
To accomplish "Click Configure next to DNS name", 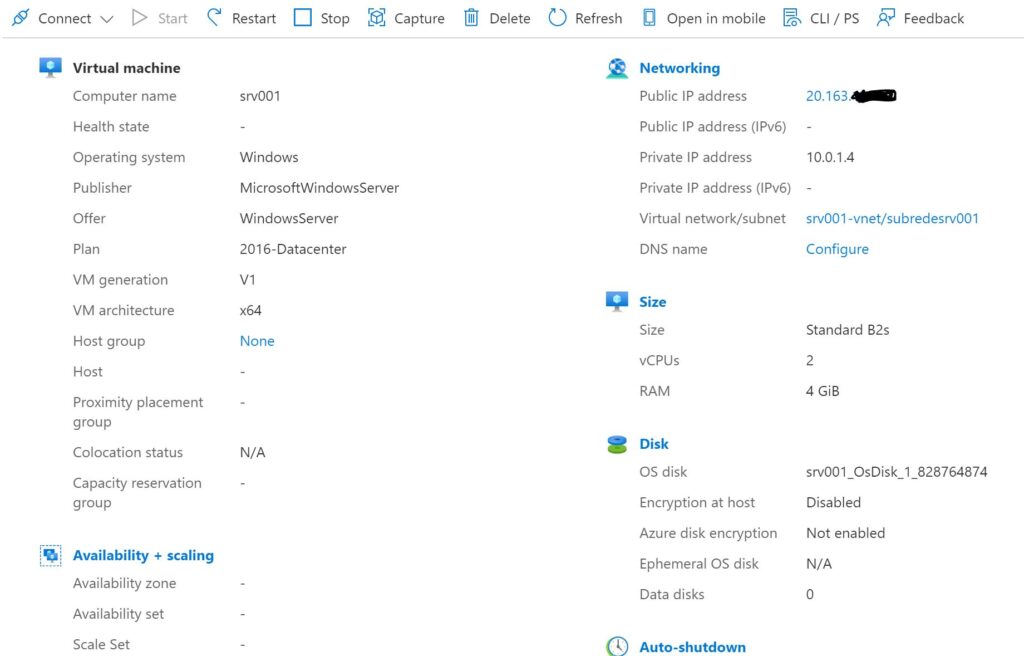I will click(837, 250).
